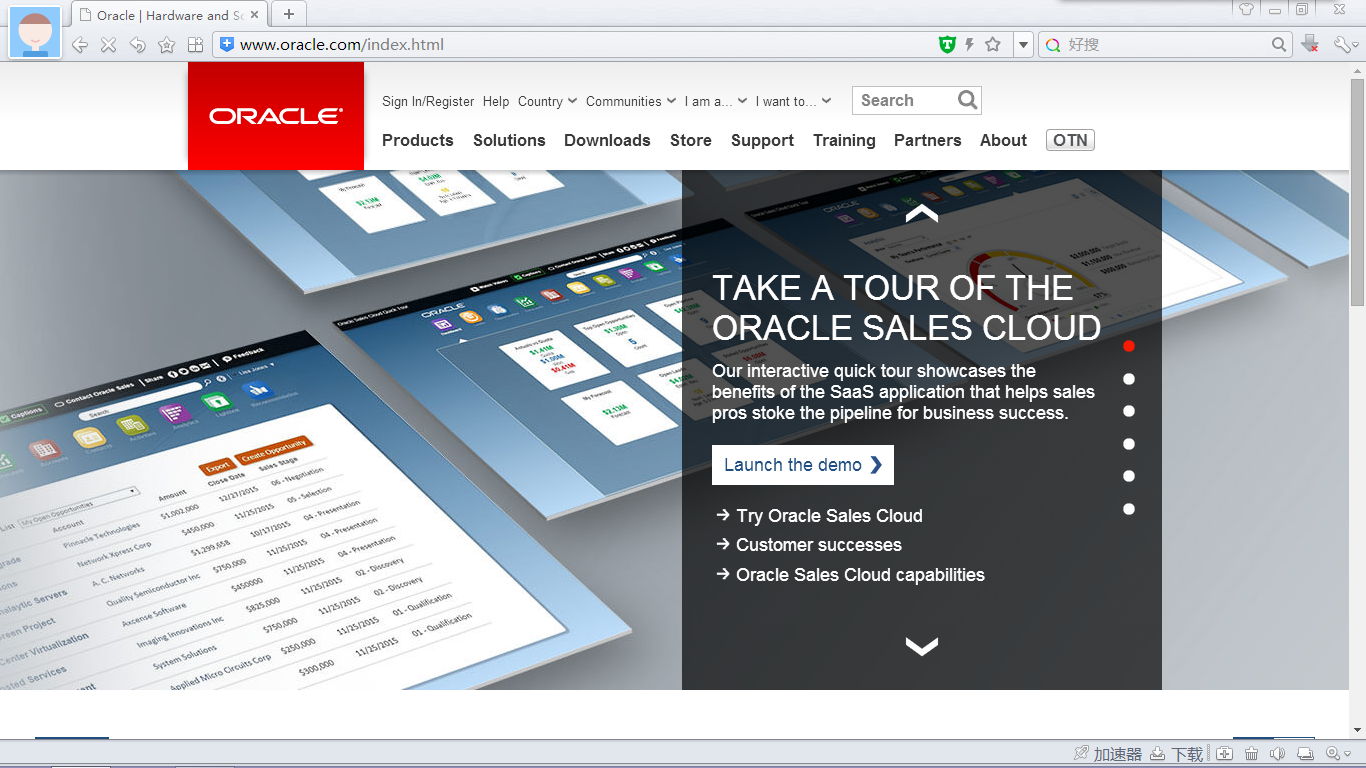Click the blue shield icon in the address bar

tap(227, 44)
